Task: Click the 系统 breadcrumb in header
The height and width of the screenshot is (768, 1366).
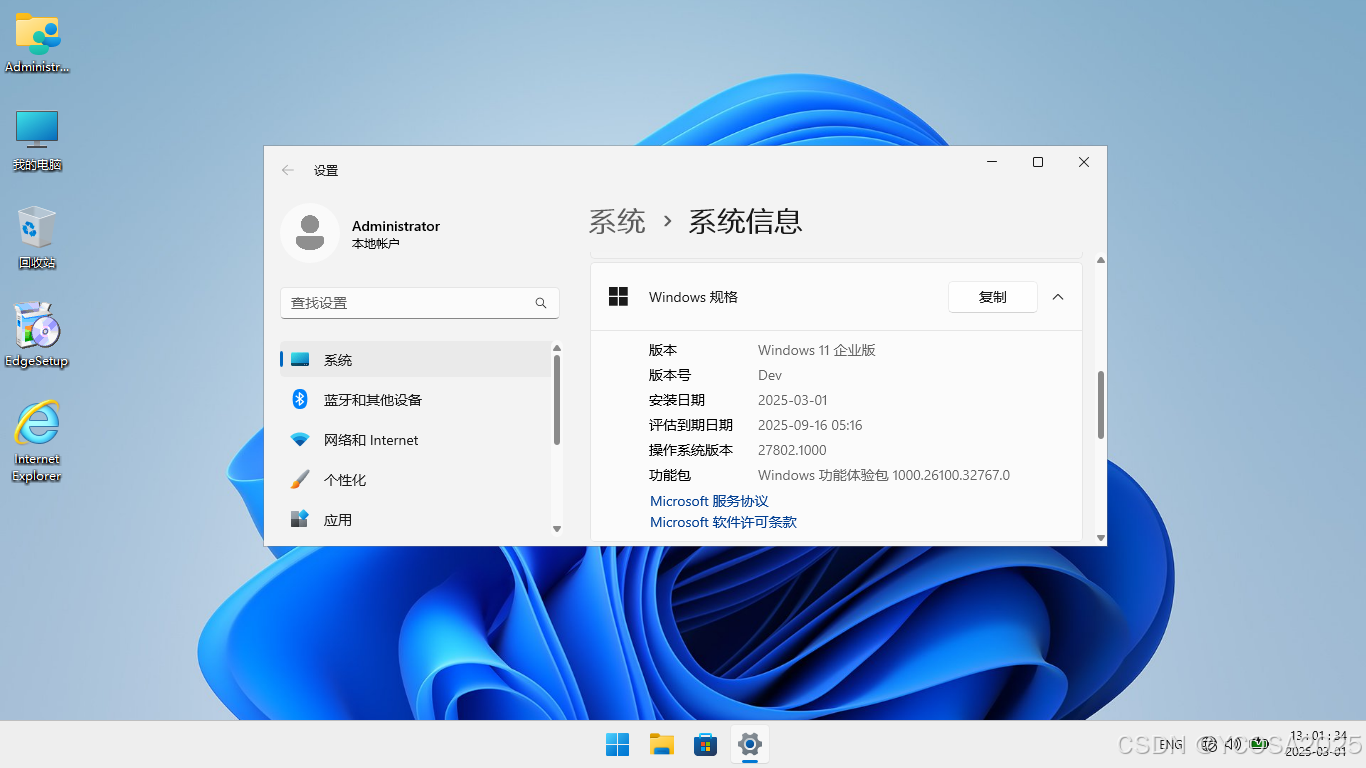Action: [617, 221]
